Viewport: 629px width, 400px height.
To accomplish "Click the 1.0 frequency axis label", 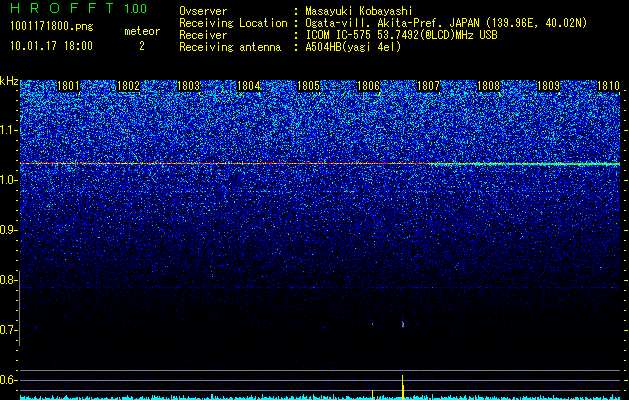I will coord(8,180).
